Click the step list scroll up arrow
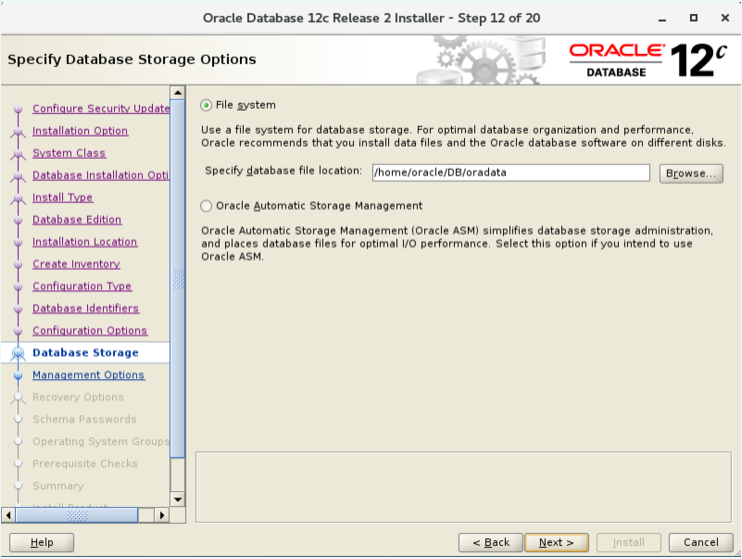The height and width of the screenshot is (559, 742). 177,93
